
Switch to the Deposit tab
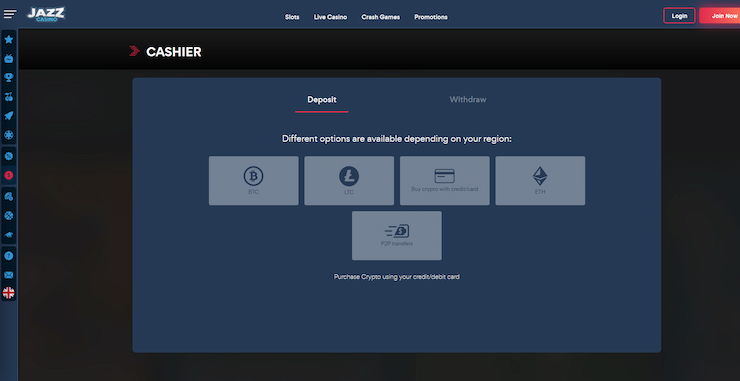coord(322,100)
